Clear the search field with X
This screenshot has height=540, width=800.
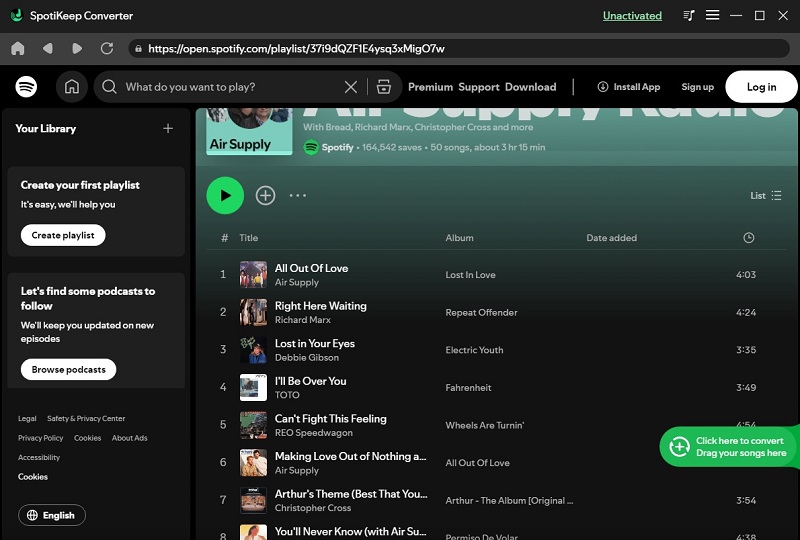tap(351, 87)
